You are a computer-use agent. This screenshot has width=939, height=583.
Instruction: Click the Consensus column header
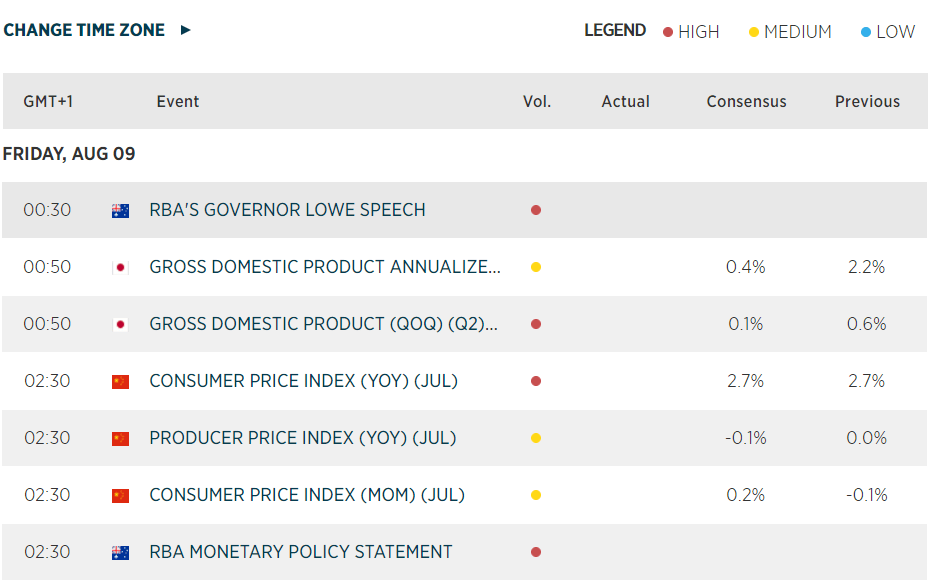746,101
